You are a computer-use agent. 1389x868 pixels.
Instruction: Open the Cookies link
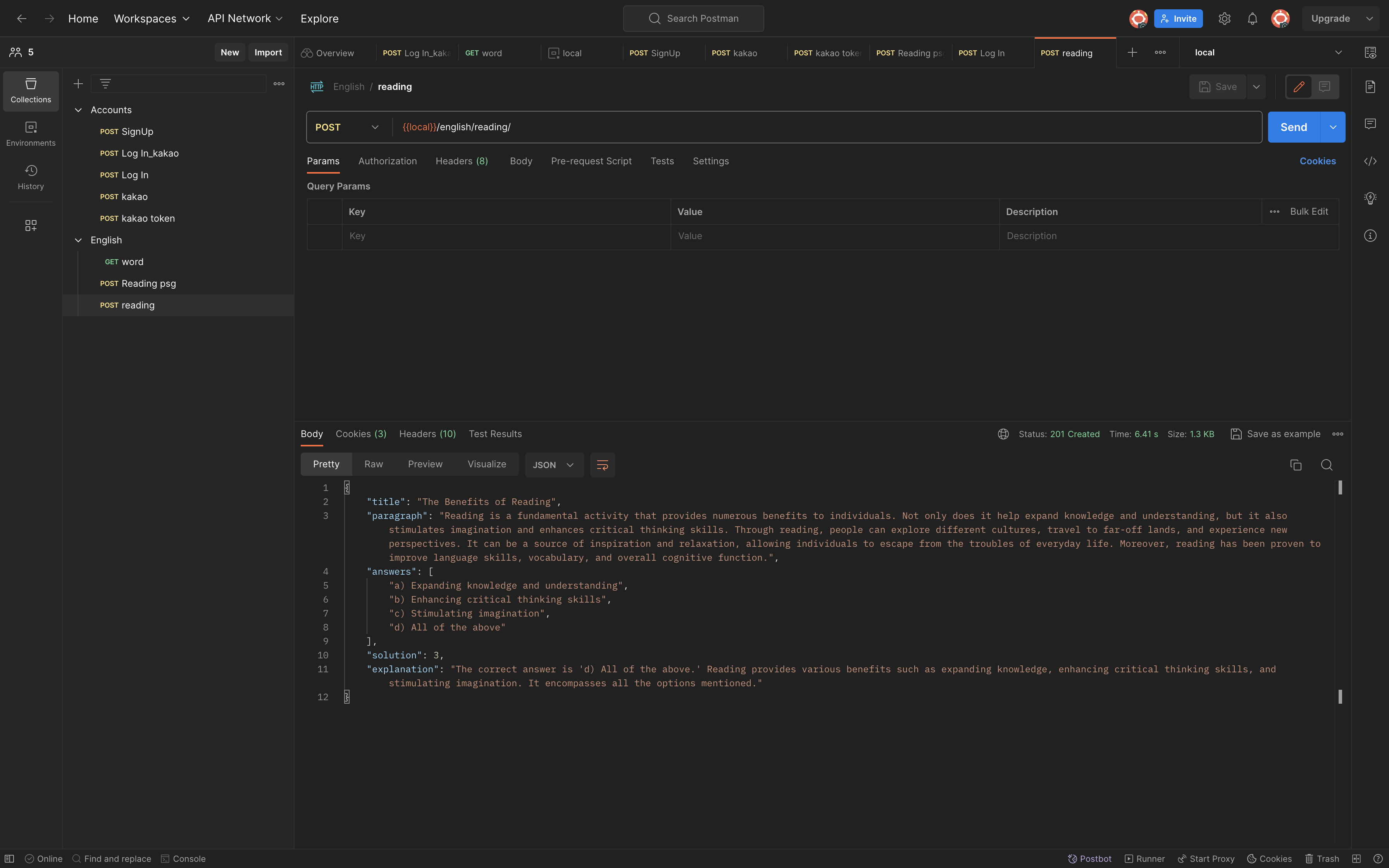coord(1317,161)
